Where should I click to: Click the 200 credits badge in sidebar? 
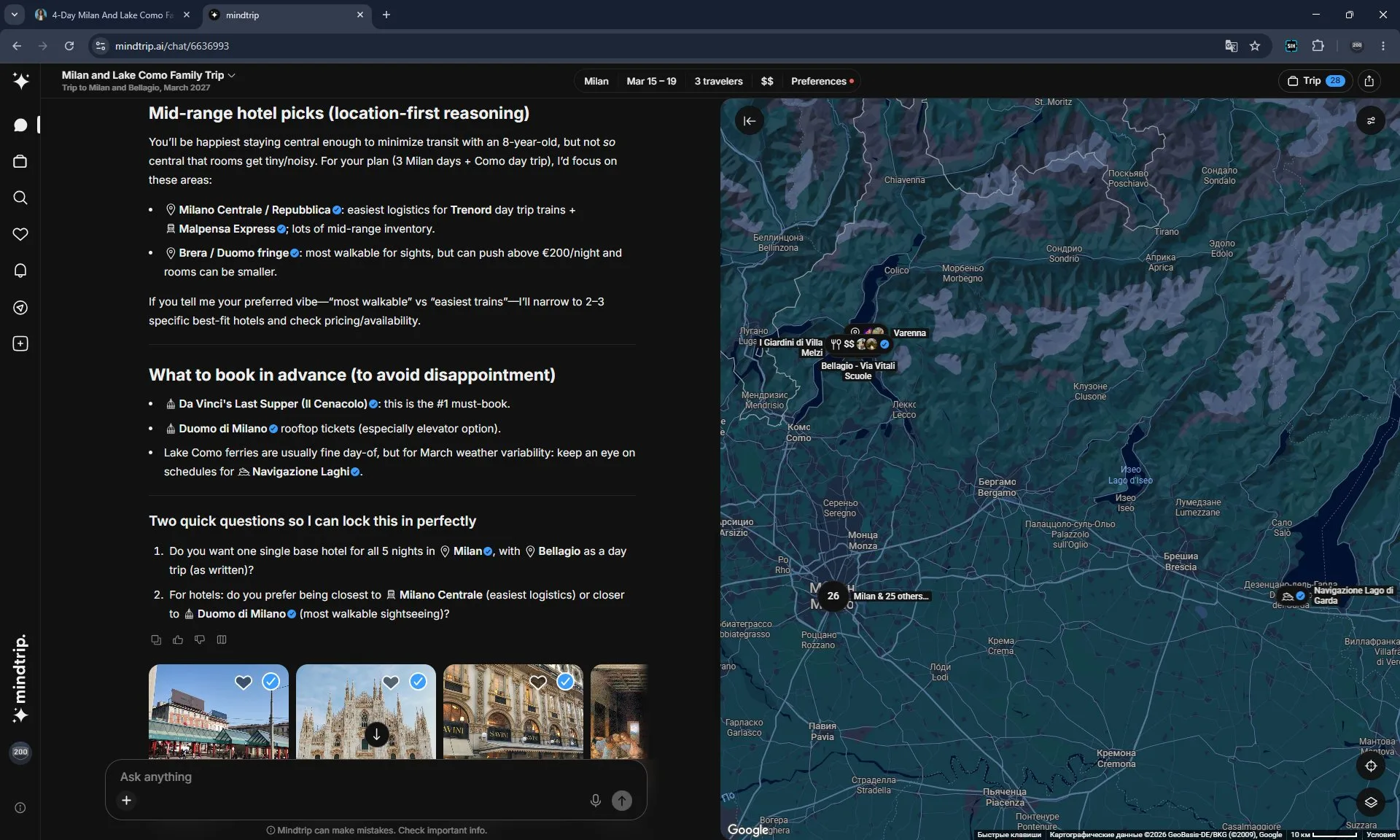point(20,752)
